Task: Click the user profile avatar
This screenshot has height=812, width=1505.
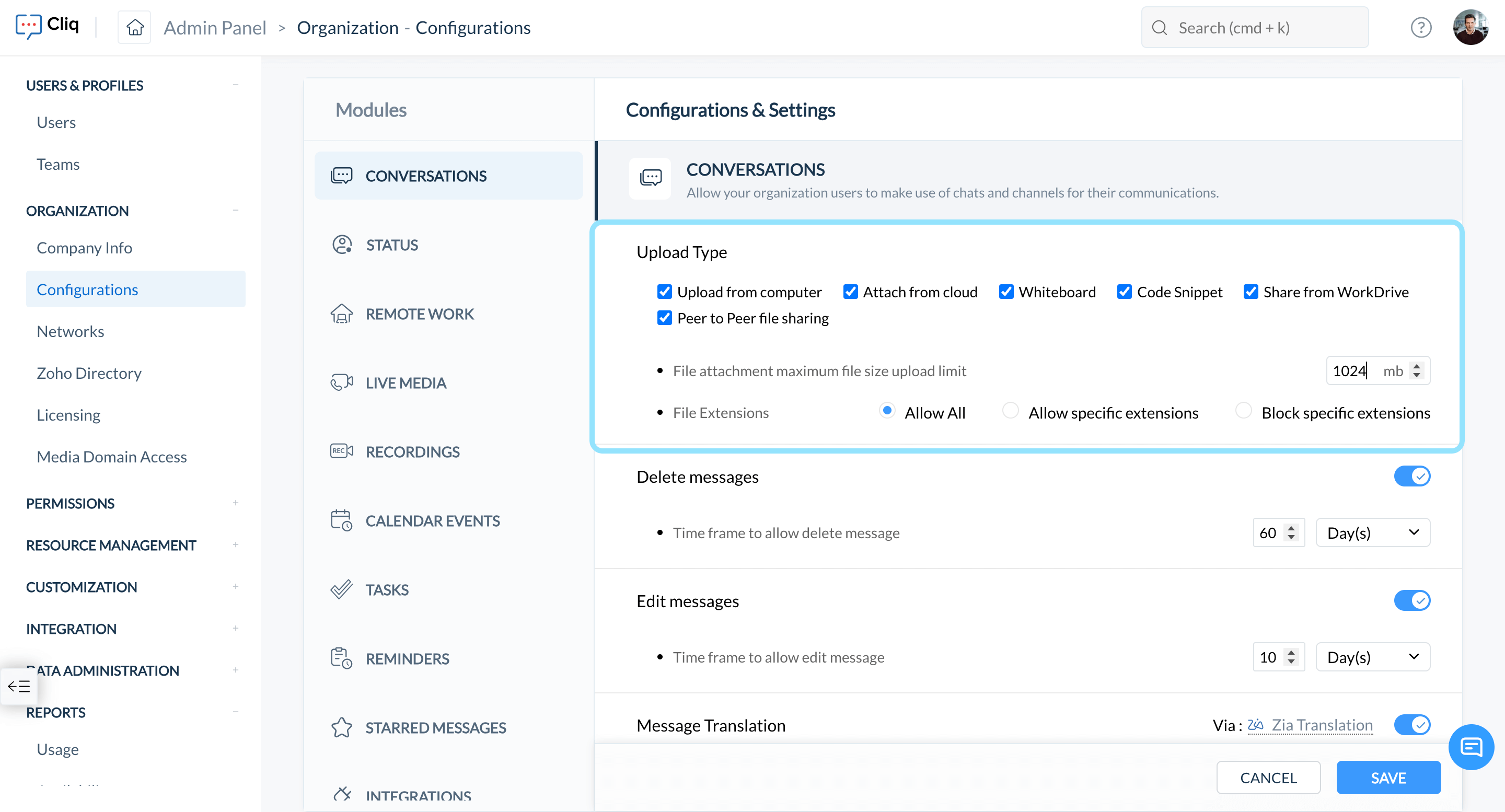Action: pyautogui.click(x=1470, y=28)
